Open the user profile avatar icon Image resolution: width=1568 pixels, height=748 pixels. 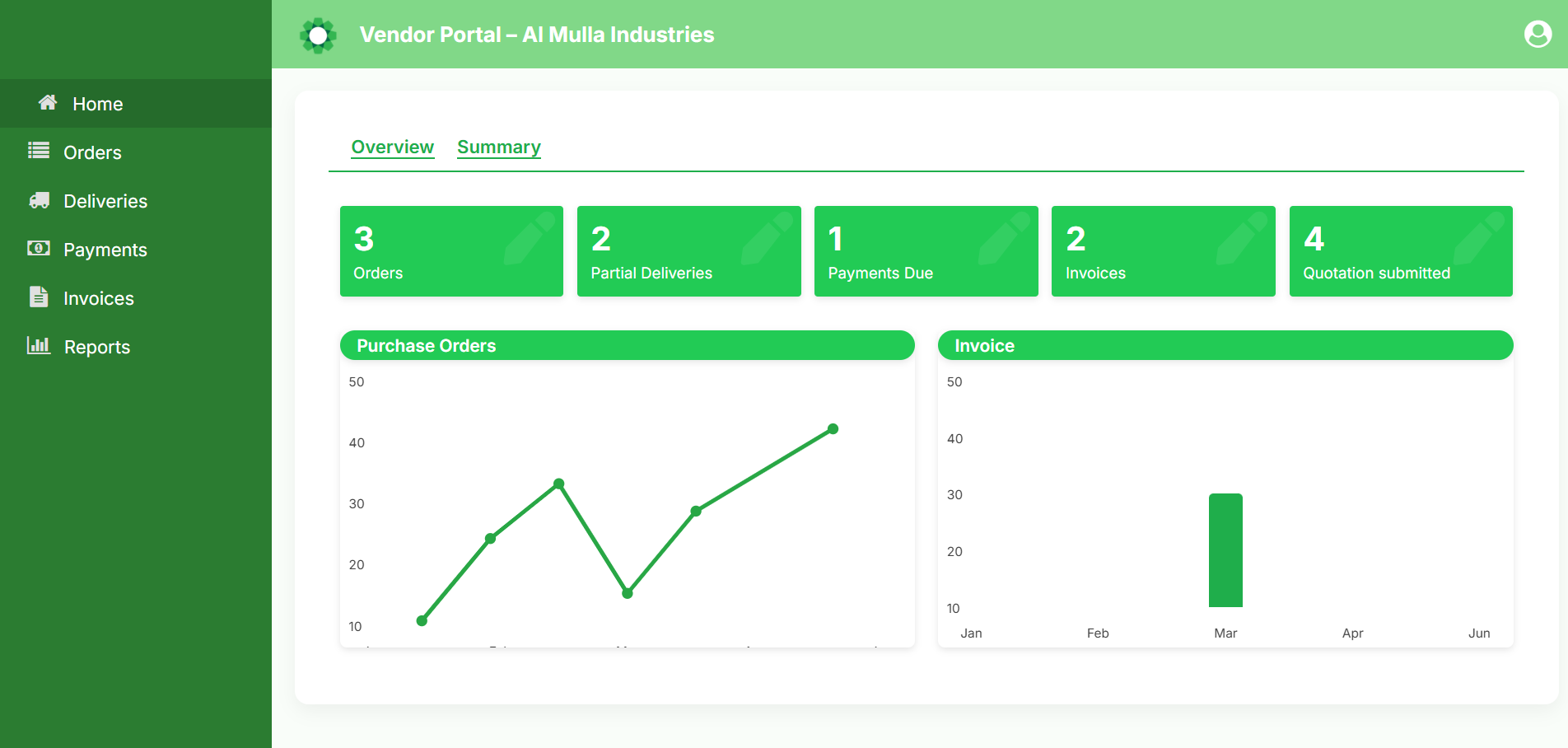[x=1538, y=35]
